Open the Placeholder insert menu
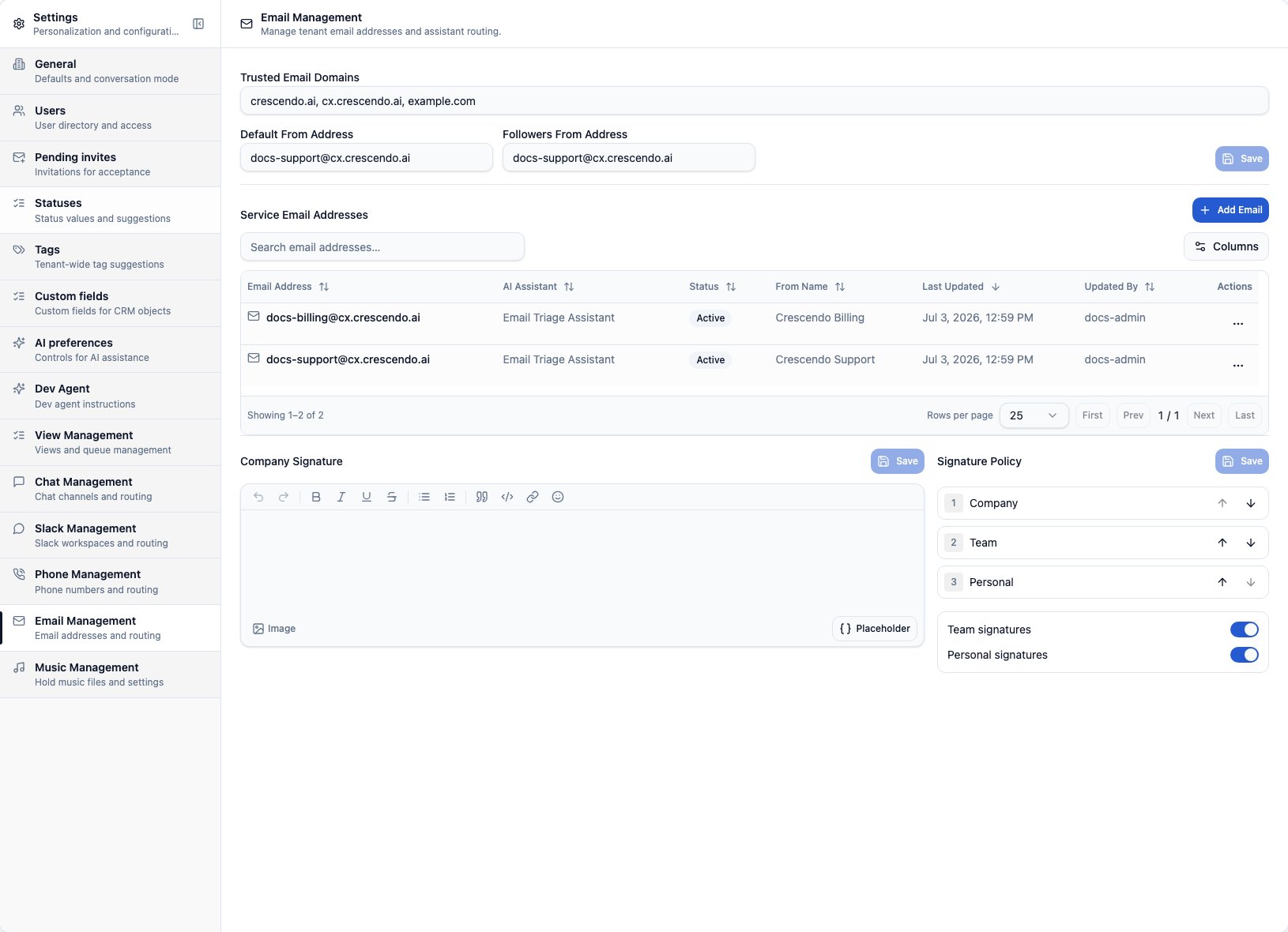Screen dimensions: 1288x932 tap(875, 629)
